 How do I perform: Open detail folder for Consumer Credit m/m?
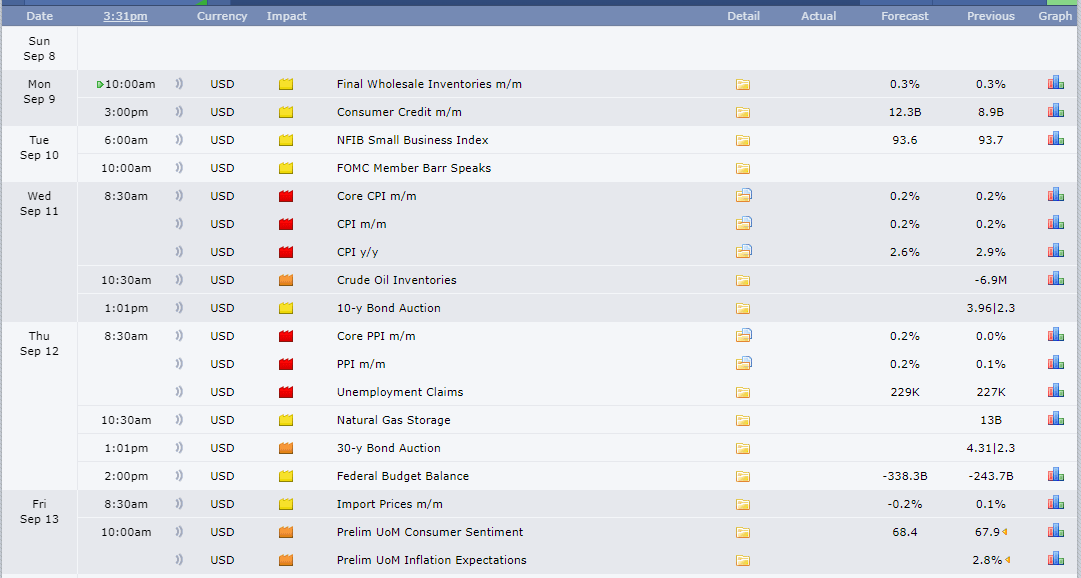coord(742,112)
